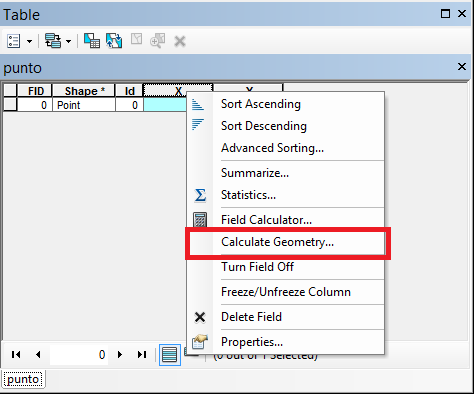Open the Field Calculator
This screenshot has height=394, width=474.
[266, 220]
